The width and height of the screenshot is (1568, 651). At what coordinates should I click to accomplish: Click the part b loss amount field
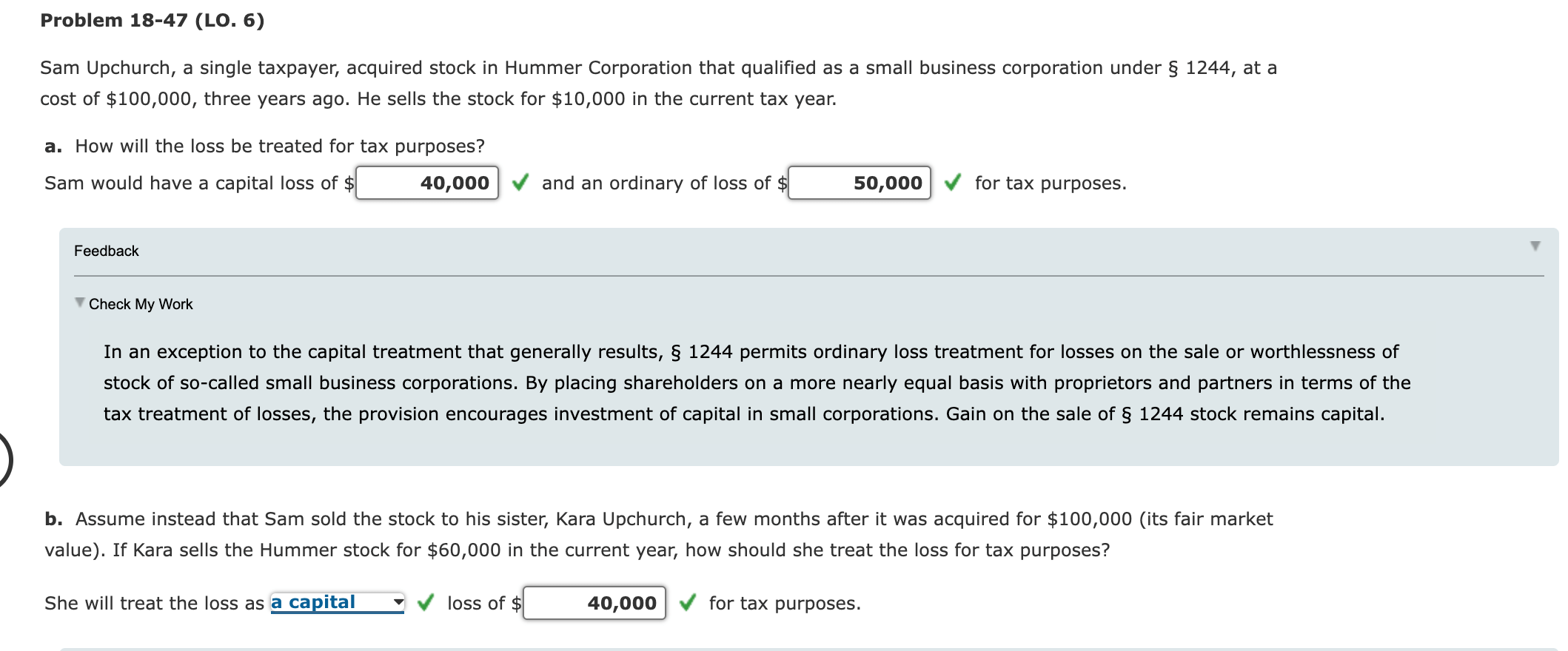594,603
